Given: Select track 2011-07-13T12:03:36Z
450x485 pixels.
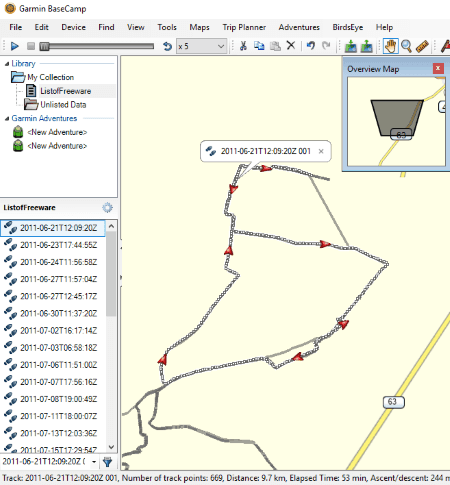Looking at the screenshot, I should pyautogui.click(x=53, y=433).
